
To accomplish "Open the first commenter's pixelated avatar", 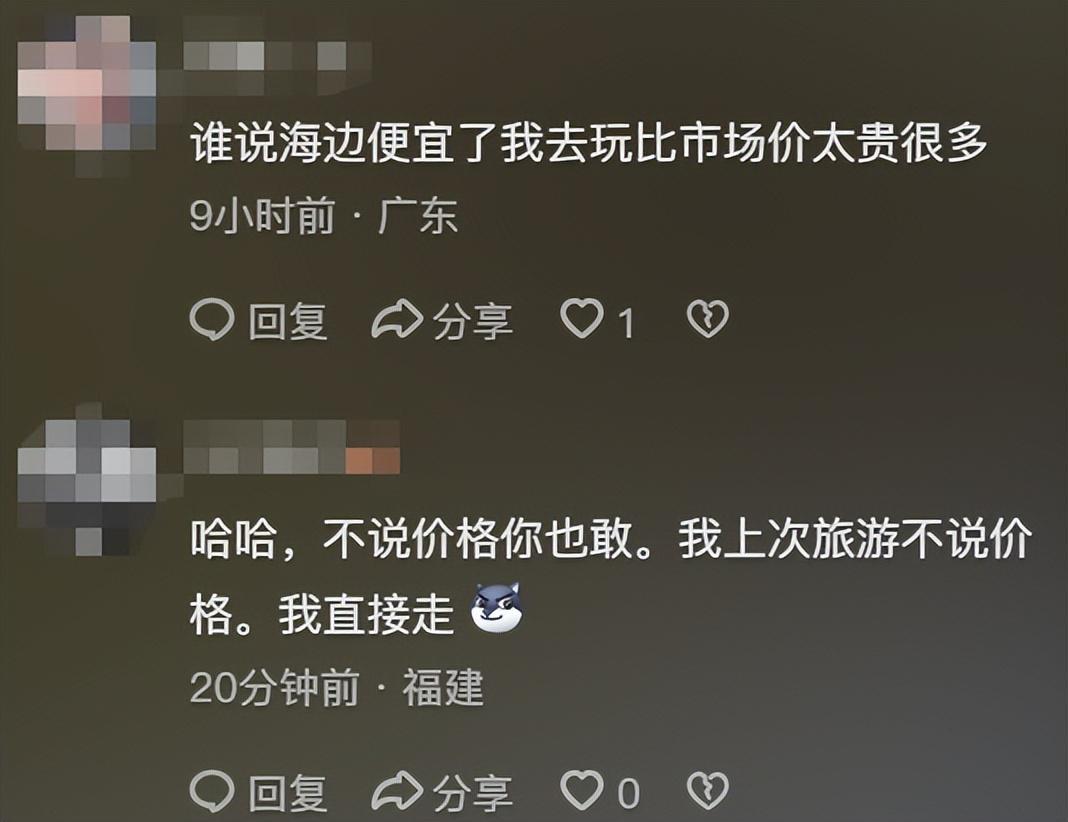I will coord(87,95).
